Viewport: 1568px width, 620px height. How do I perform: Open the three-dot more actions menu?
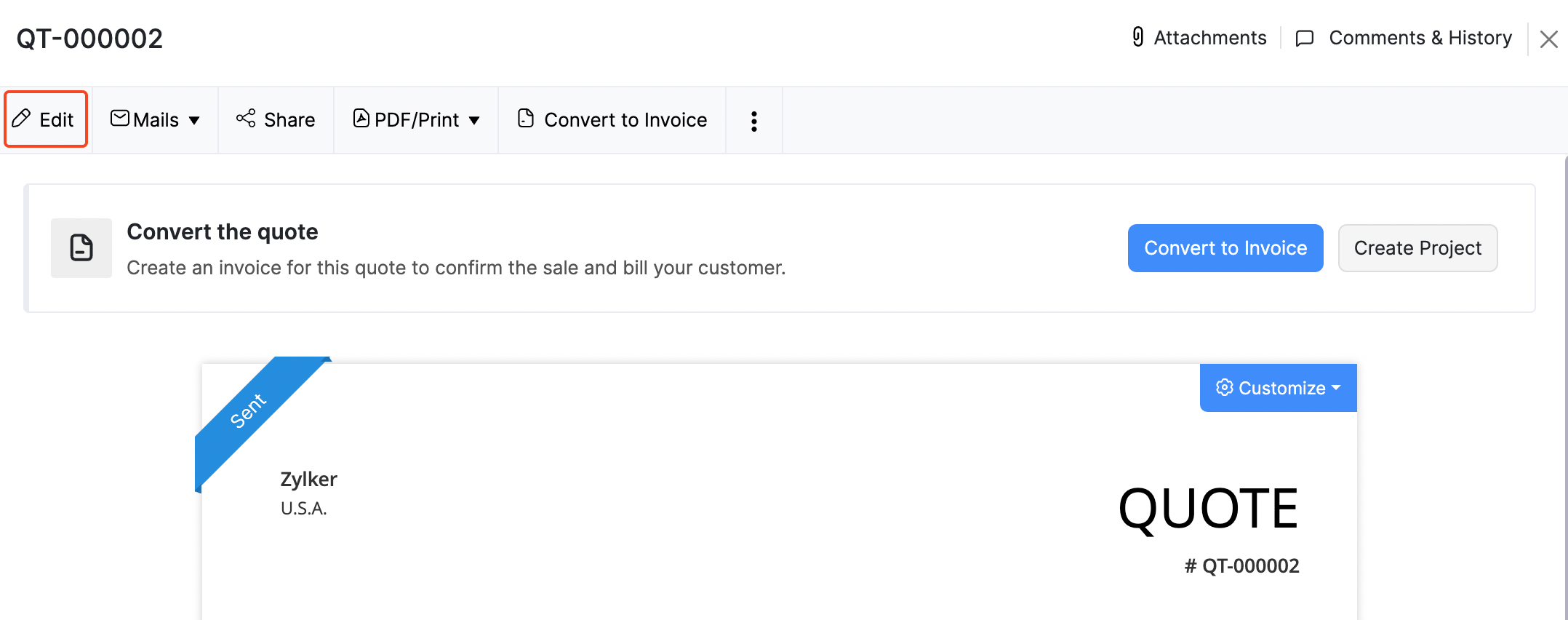point(754,121)
